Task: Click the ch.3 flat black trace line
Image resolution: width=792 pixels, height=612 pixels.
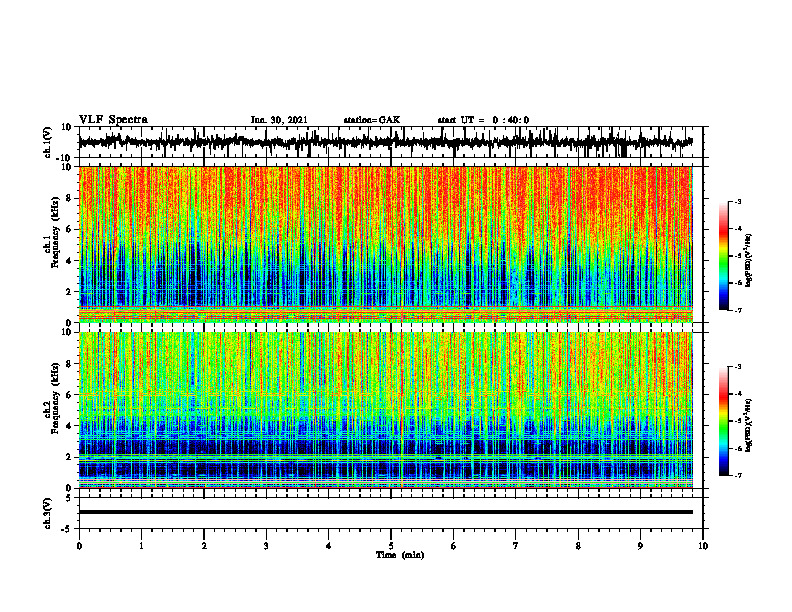Action: tap(386, 512)
